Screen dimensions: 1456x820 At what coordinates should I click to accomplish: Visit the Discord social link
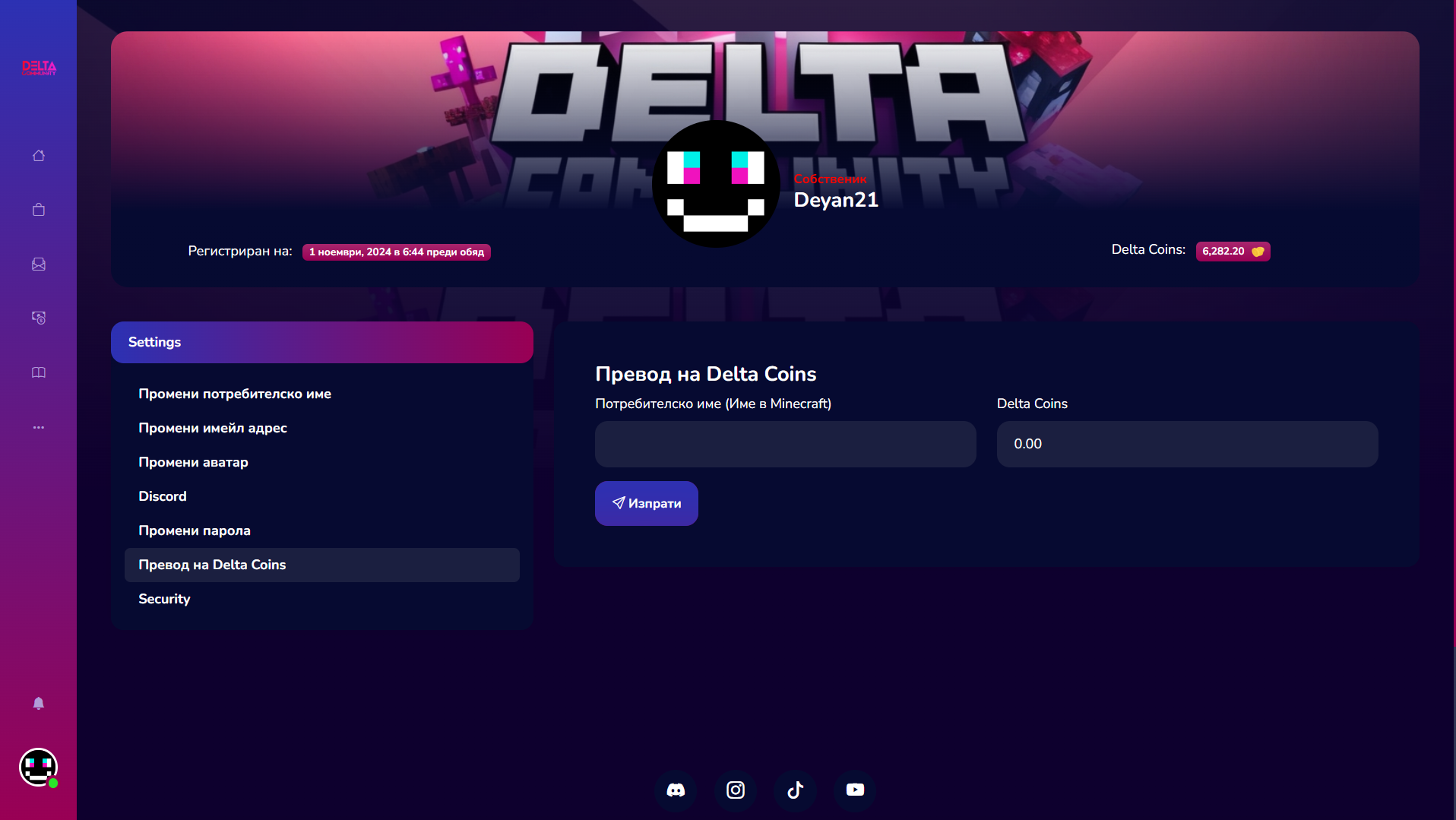(676, 790)
